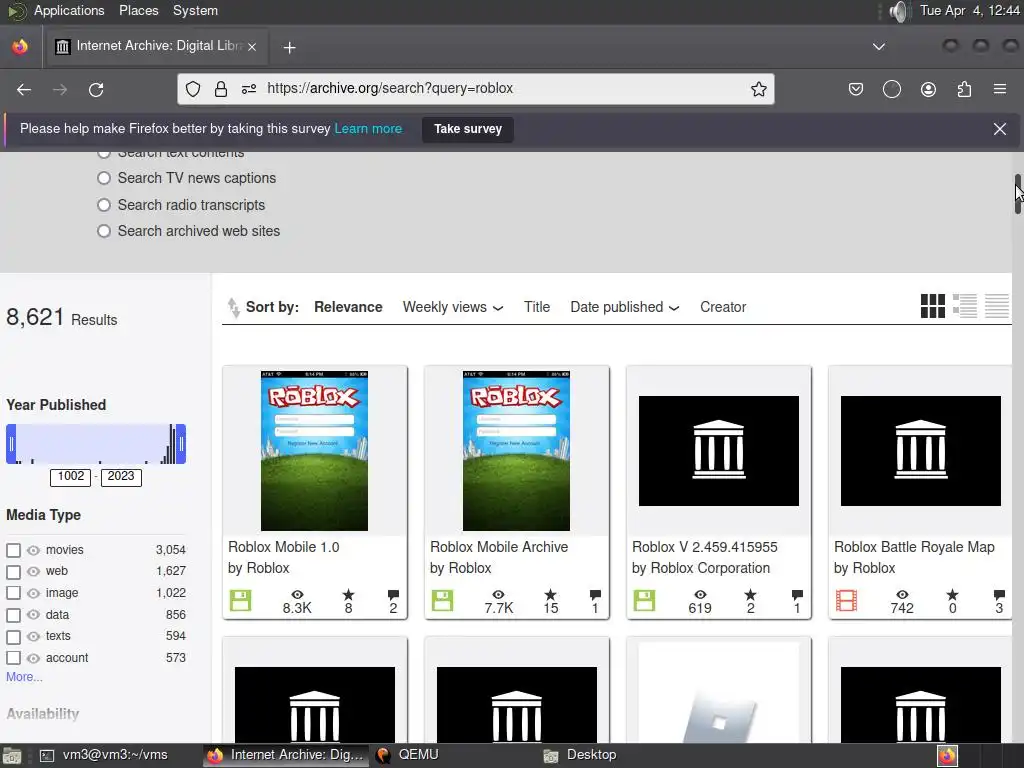Select Search radio transcripts radio button

(104, 205)
